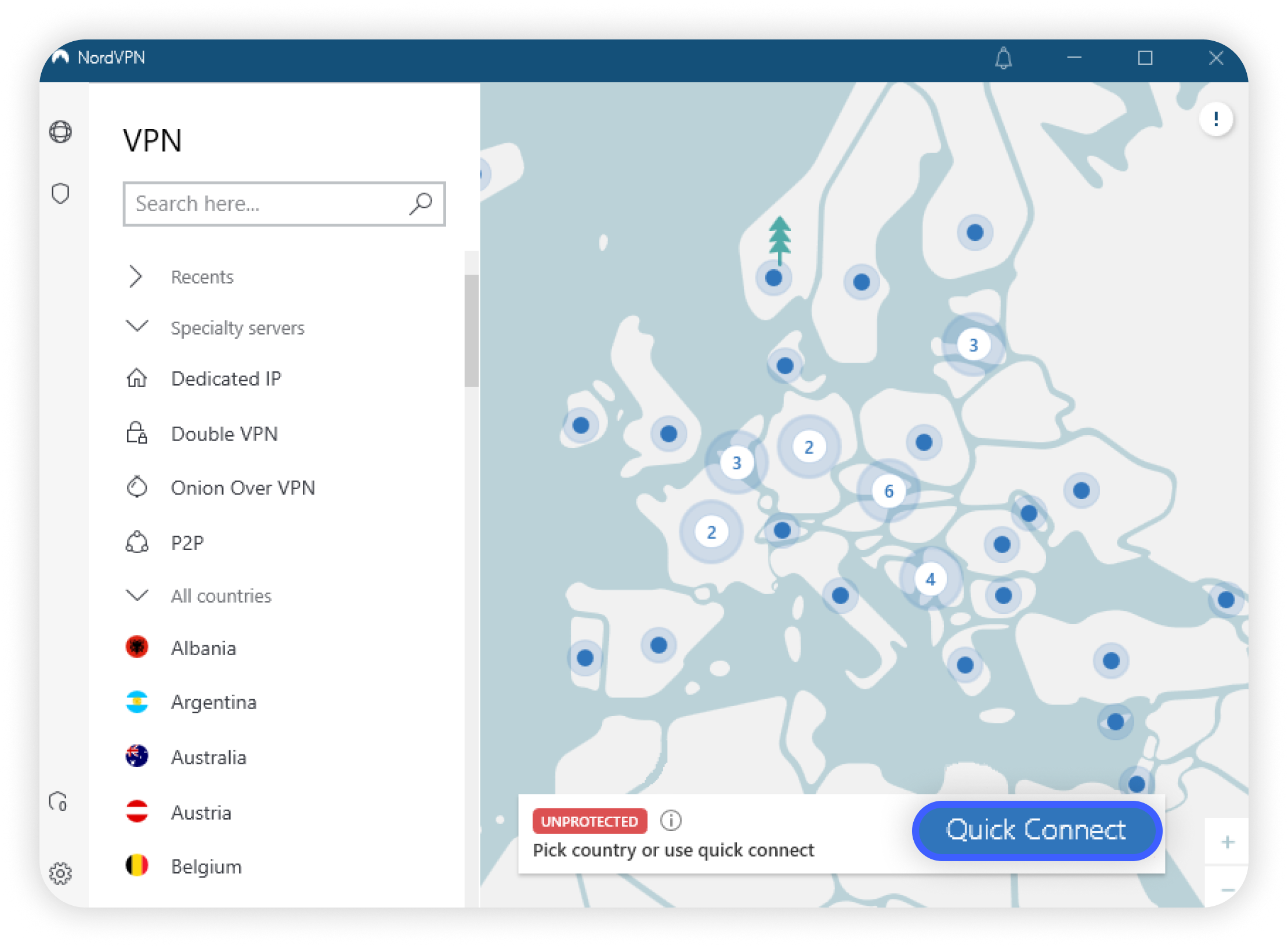Select Double VPN specialty server
Screen dimensions: 1288x947
tap(224, 434)
